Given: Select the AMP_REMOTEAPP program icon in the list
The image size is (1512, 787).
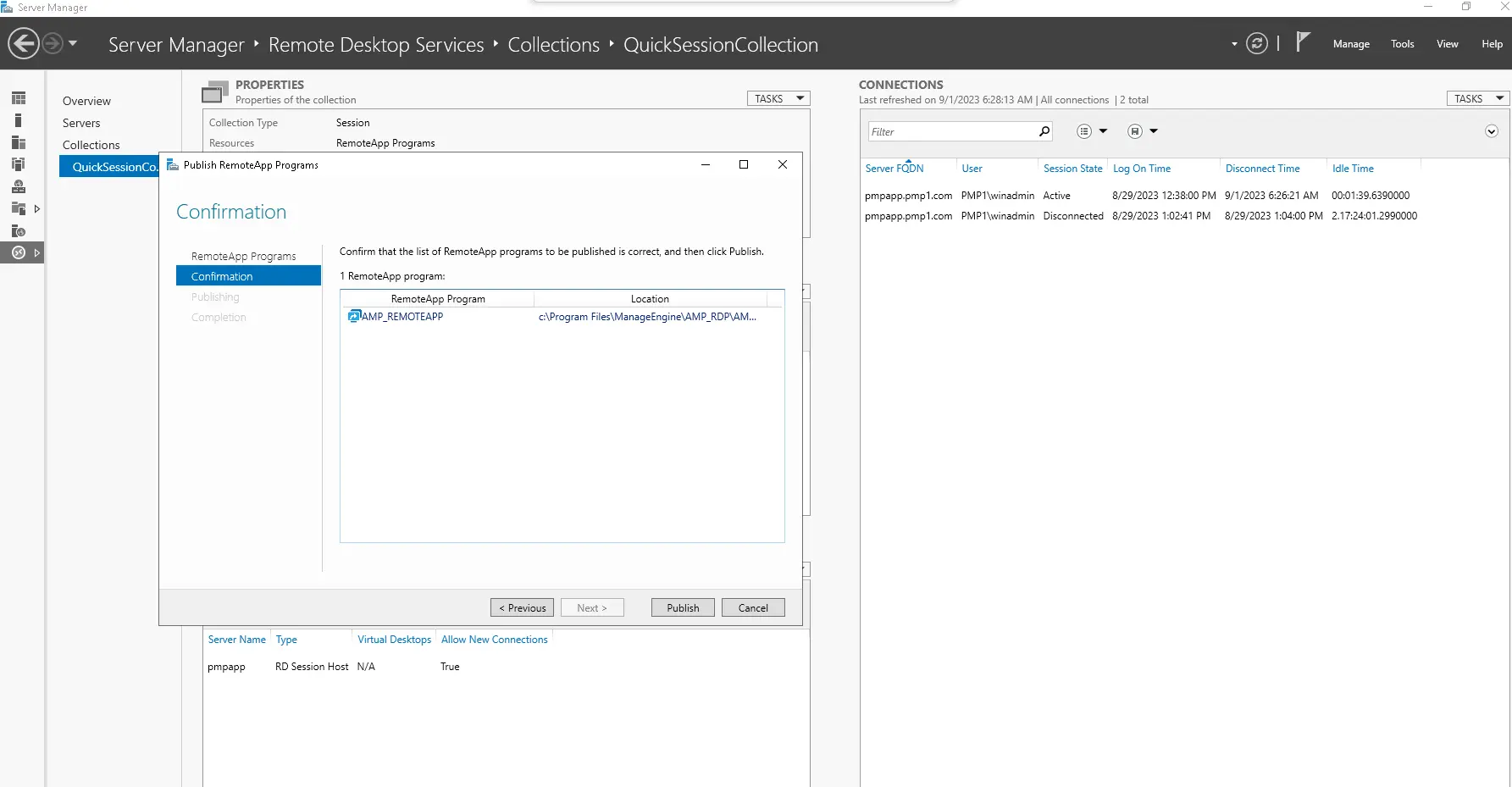Looking at the screenshot, I should pos(354,317).
